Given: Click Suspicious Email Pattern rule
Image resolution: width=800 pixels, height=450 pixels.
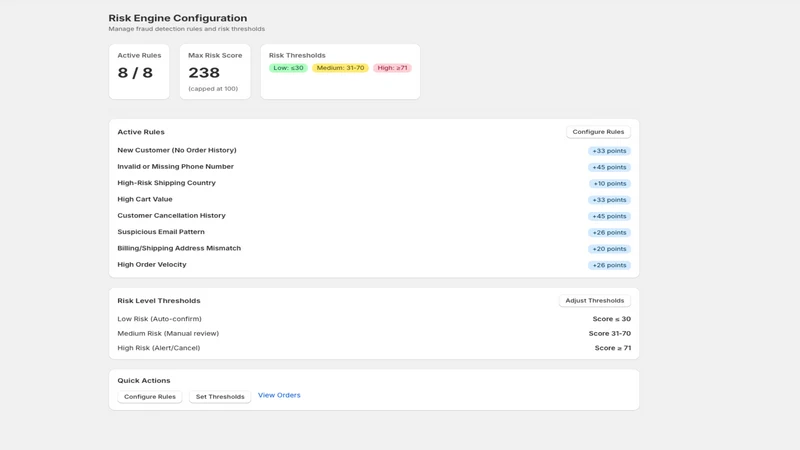Looking at the screenshot, I should pyautogui.click(x=161, y=232).
